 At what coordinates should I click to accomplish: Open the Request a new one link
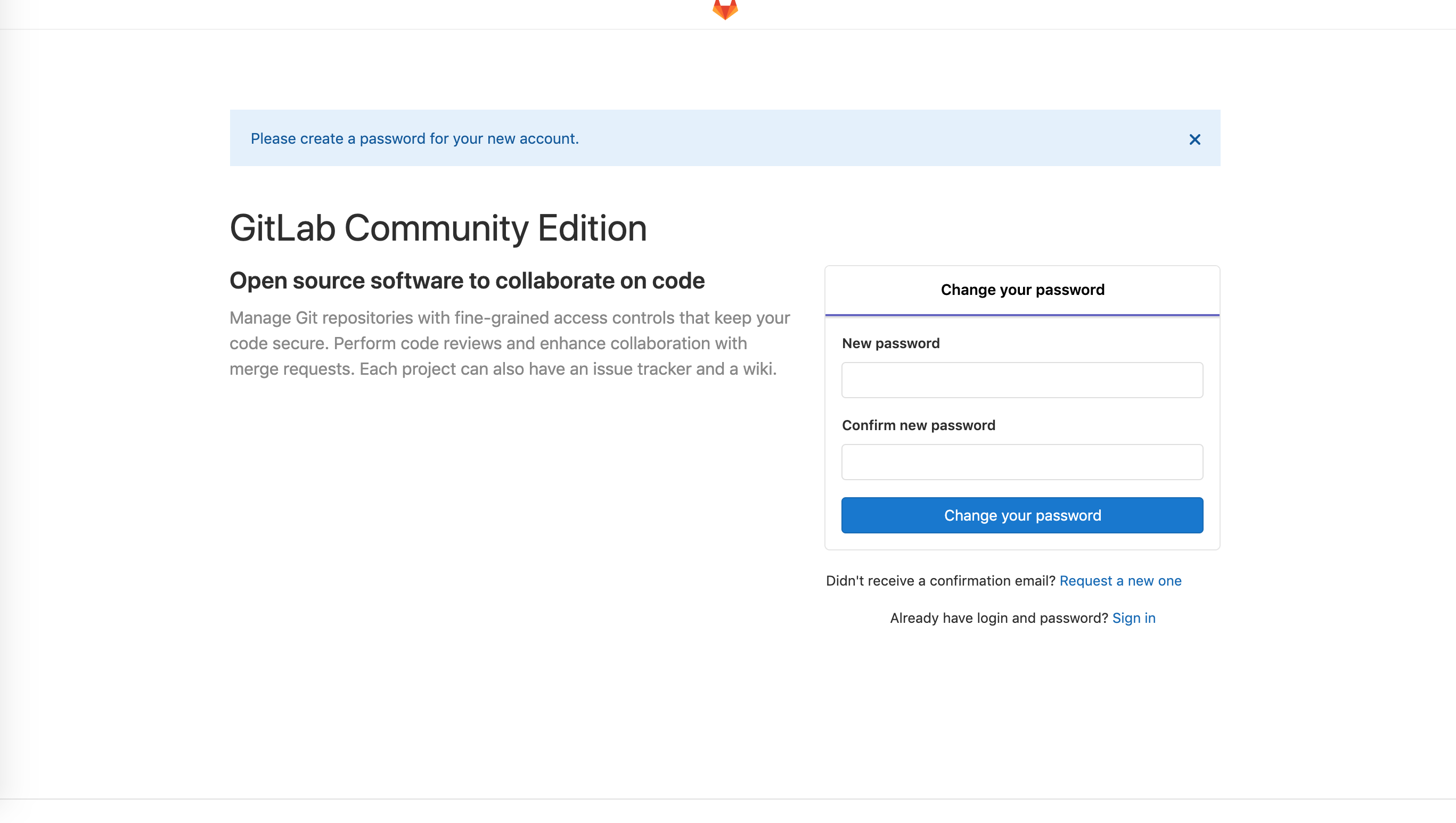pos(1120,580)
